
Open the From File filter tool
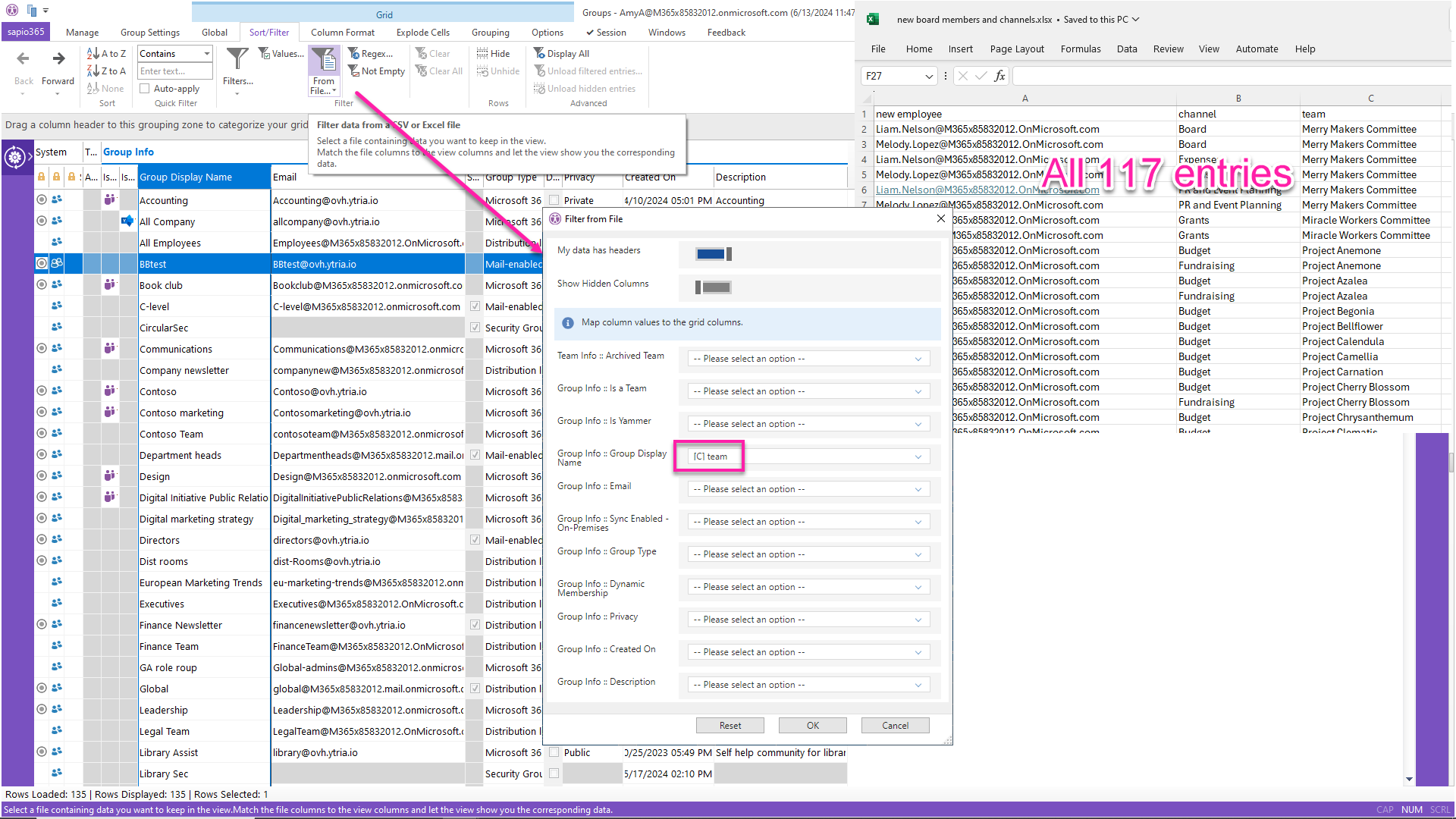tap(324, 71)
